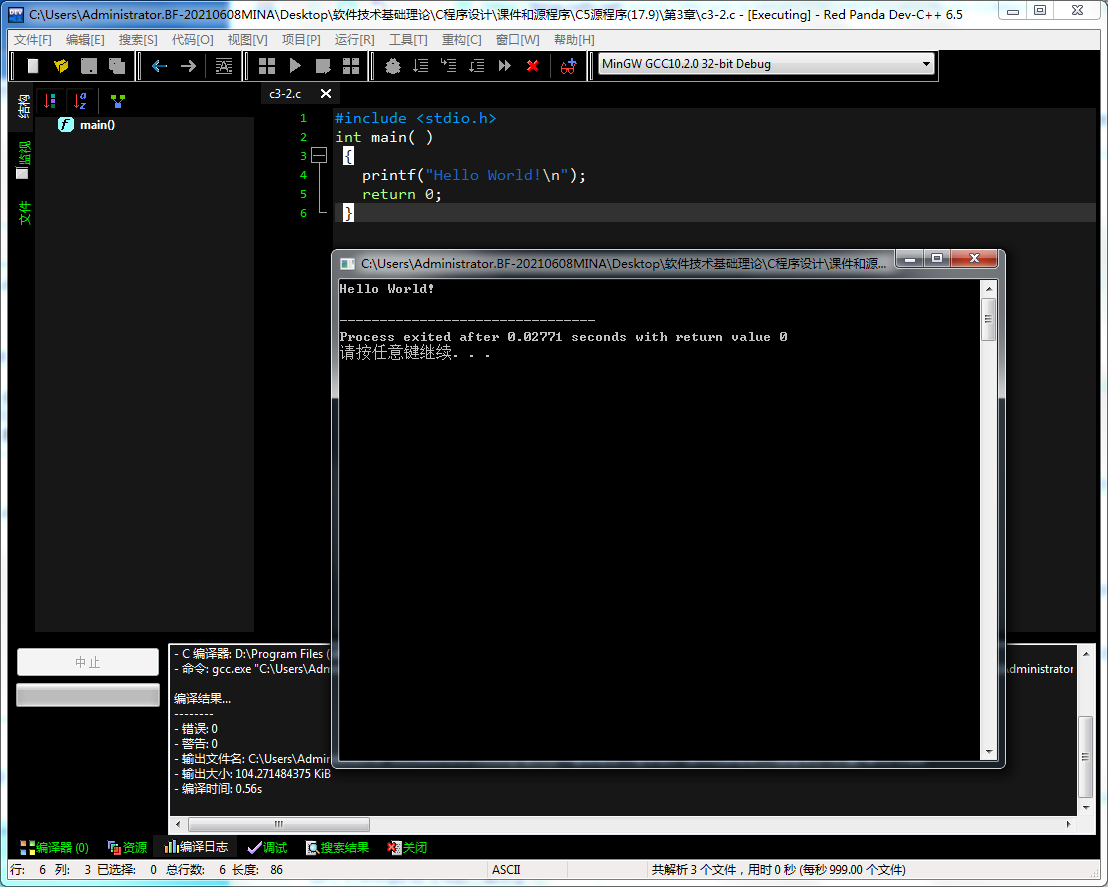Click the 关闭 bottom panel tab

[407, 847]
